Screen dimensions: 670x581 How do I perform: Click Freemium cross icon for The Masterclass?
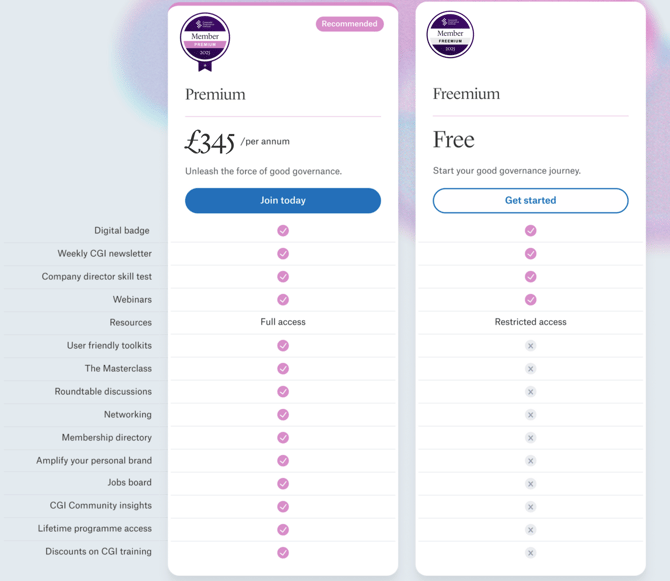(x=531, y=369)
